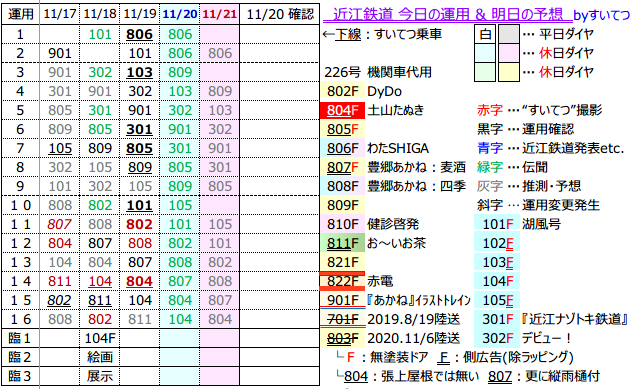The width and height of the screenshot is (634, 389).
Task: Click the 'byすいてつ' author text
Action: [602, 15]
